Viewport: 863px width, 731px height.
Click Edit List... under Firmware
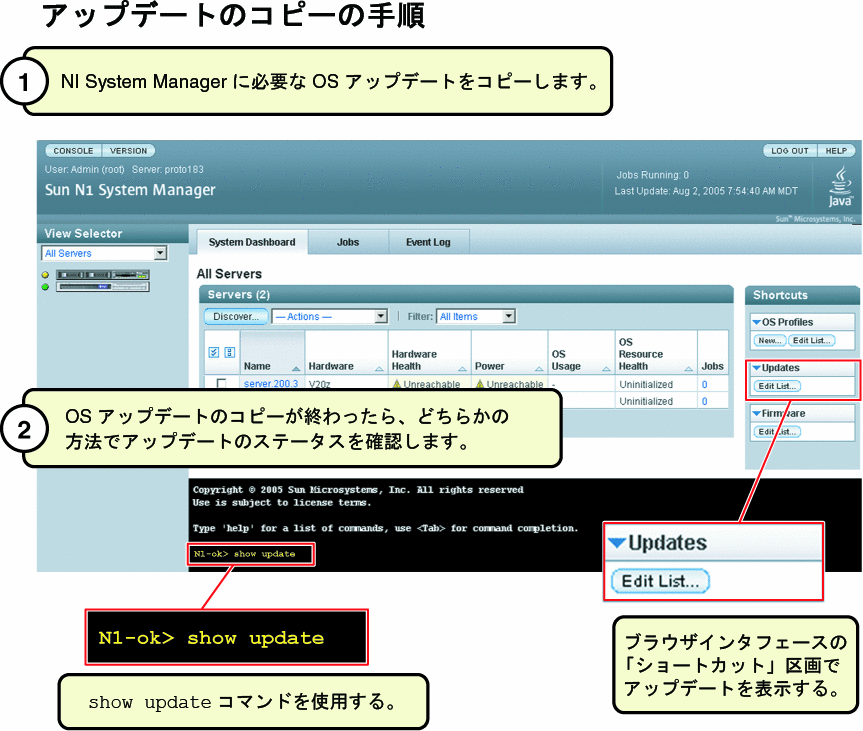pos(777,432)
